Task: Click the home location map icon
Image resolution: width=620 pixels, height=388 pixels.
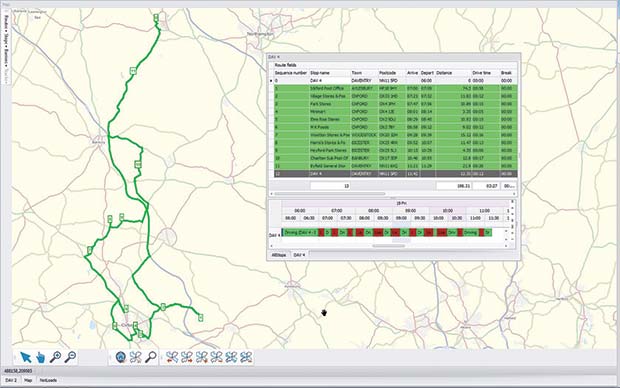Action: pyautogui.click(x=120, y=357)
